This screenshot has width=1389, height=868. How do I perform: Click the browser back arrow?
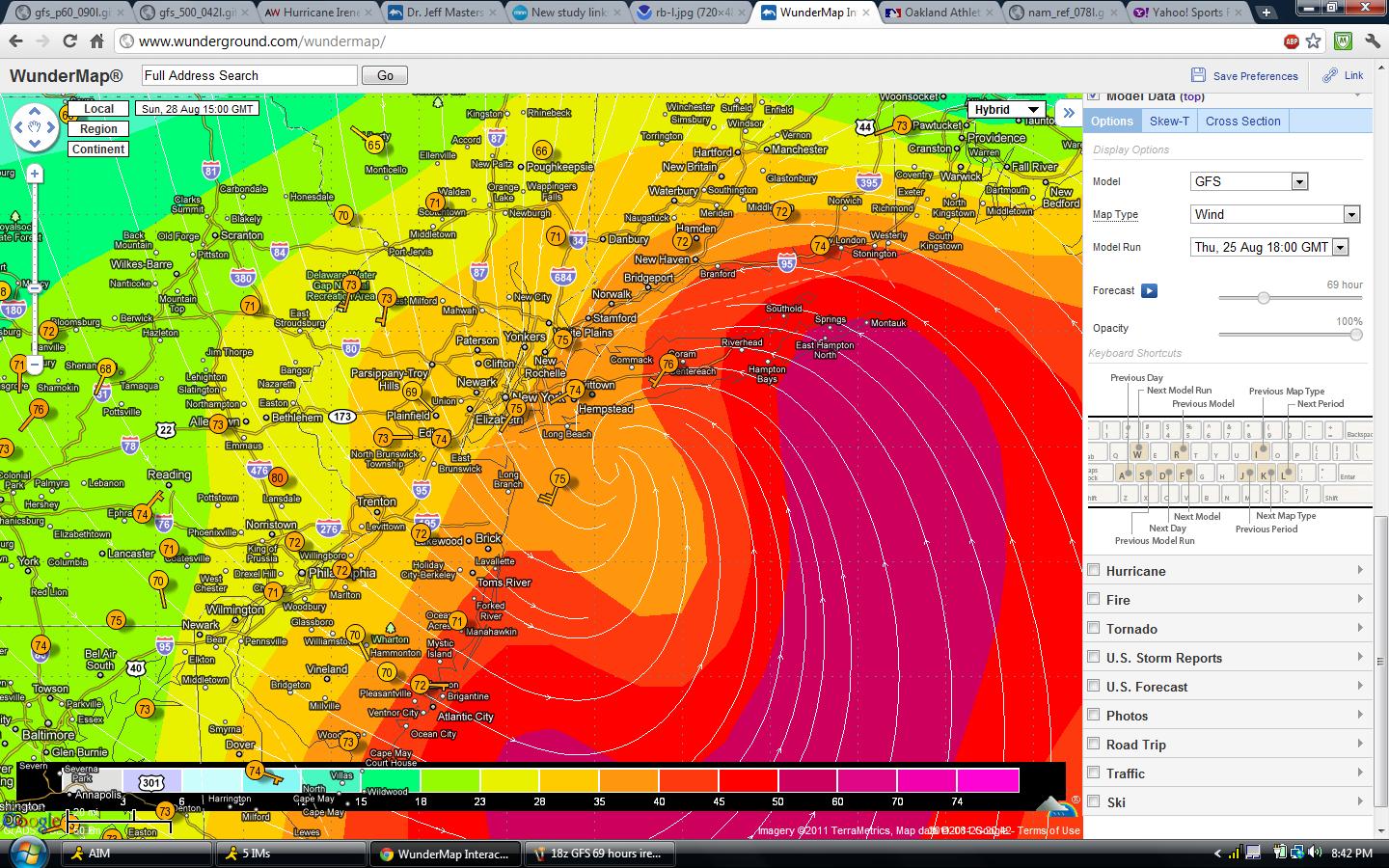tap(15, 41)
